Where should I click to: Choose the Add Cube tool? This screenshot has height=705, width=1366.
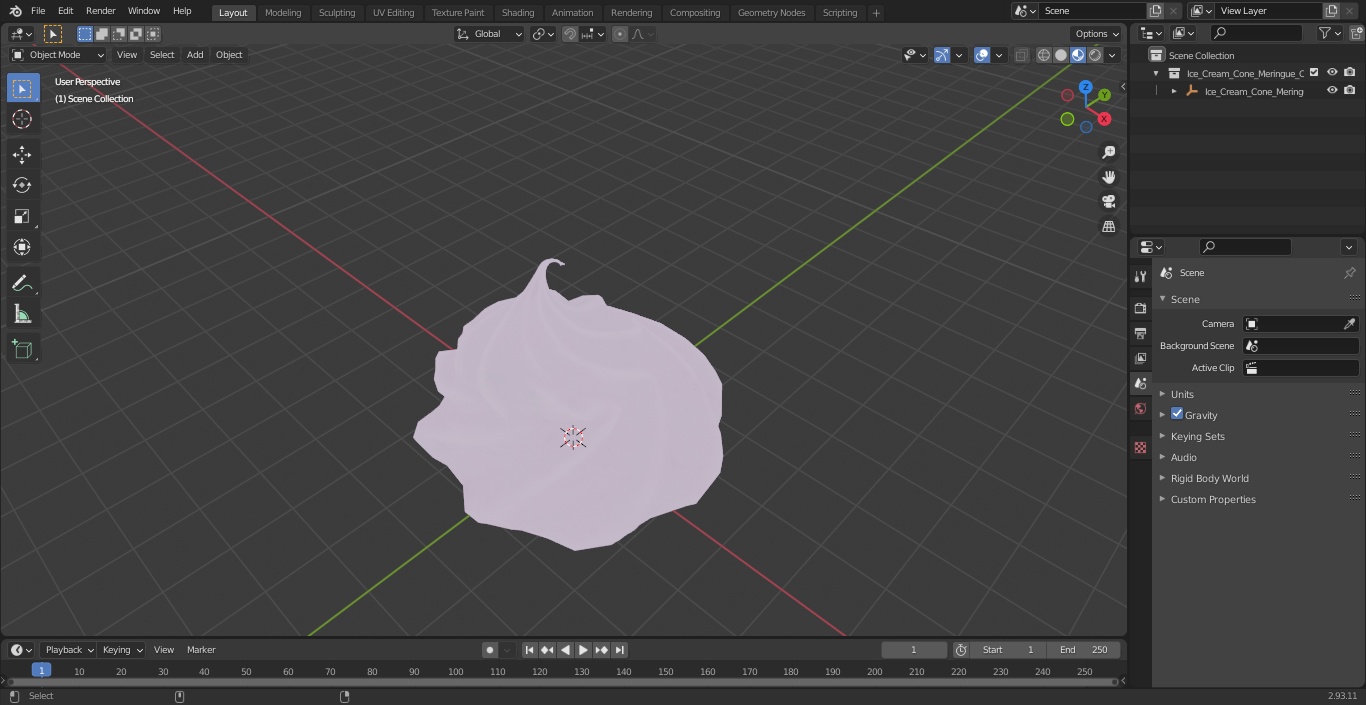(22, 349)
